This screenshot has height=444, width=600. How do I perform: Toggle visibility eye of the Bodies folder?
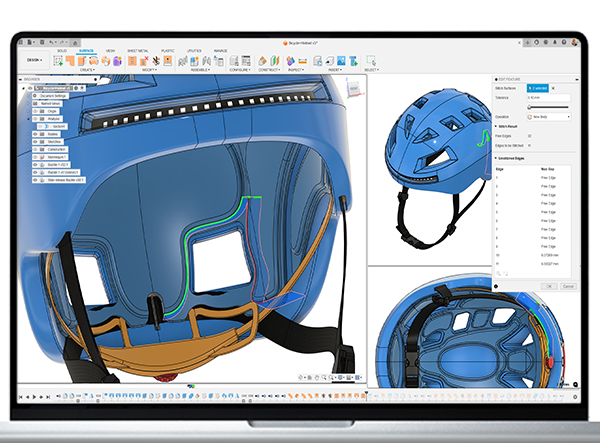coord(35,134)
